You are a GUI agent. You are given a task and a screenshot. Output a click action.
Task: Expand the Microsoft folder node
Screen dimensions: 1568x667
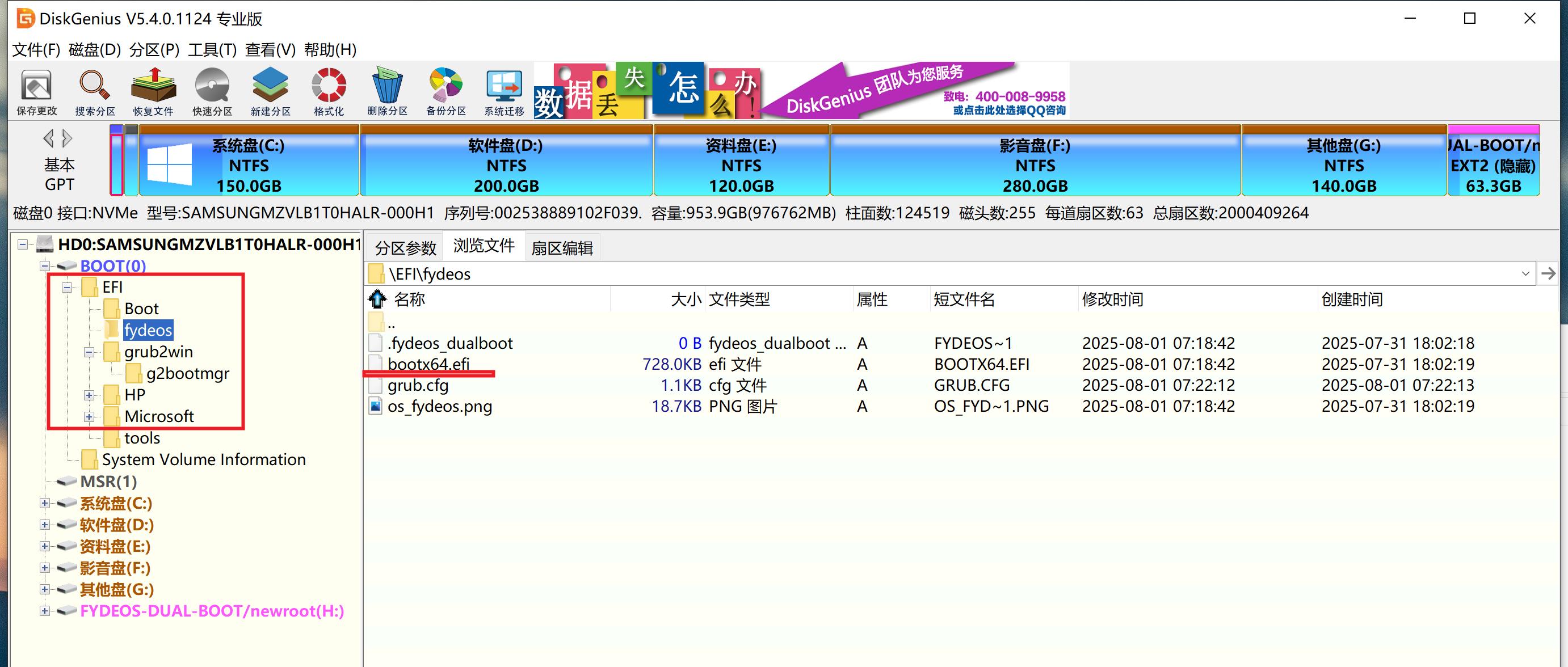pyautogui.click(x=89, y=417)
